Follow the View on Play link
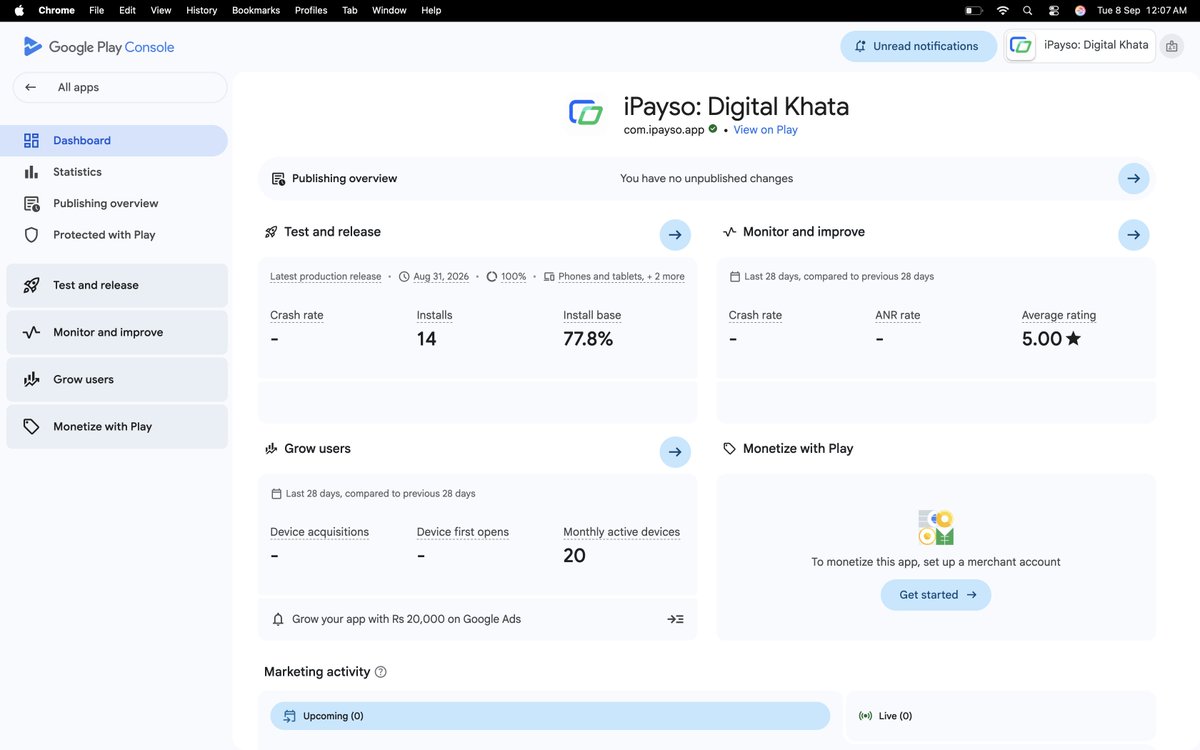 click(x=765, y=130)
